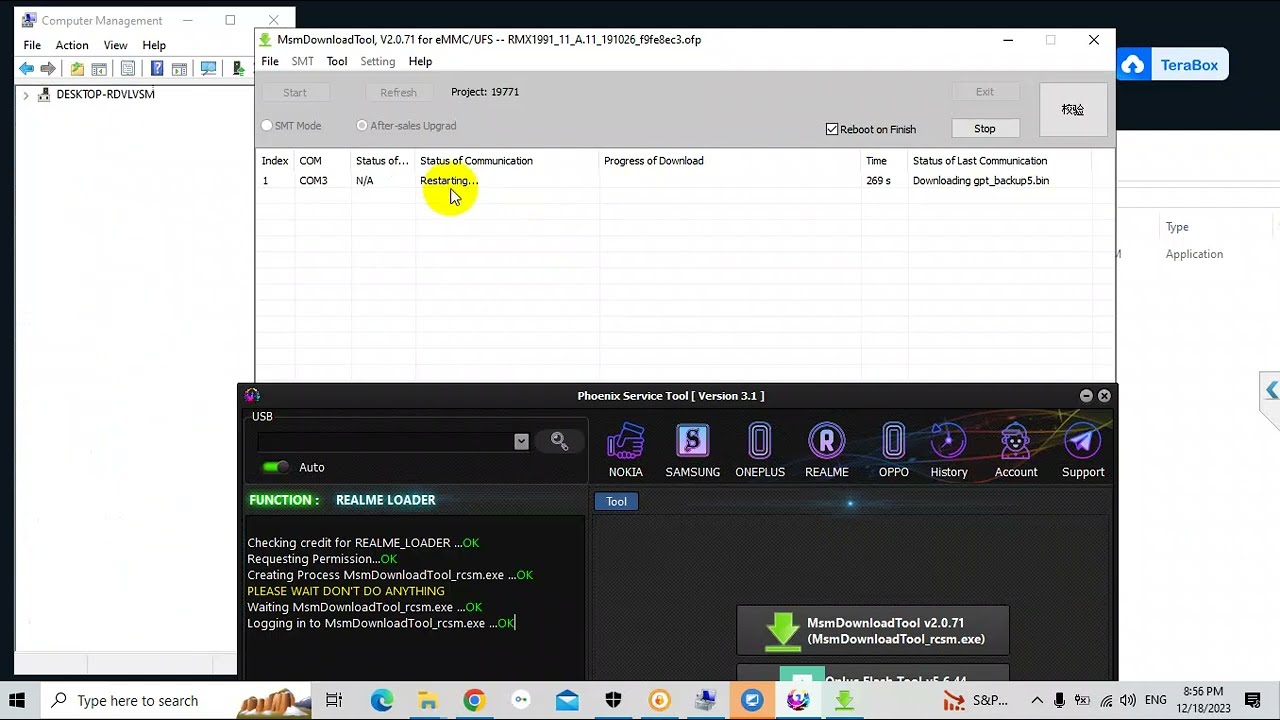Open the History panel
This screenshot has height=720, width=1280.
pos(948,451)
